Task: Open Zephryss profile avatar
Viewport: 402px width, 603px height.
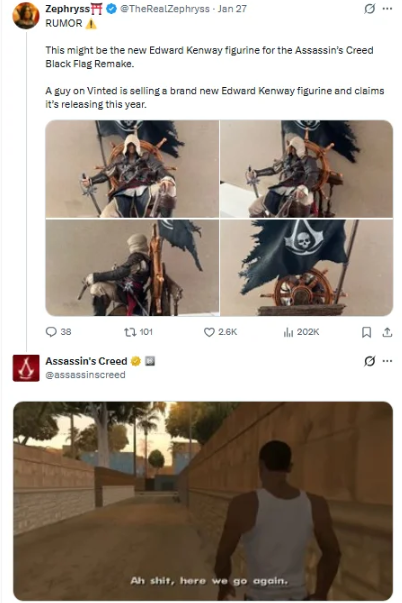Action: click(26, 15)
